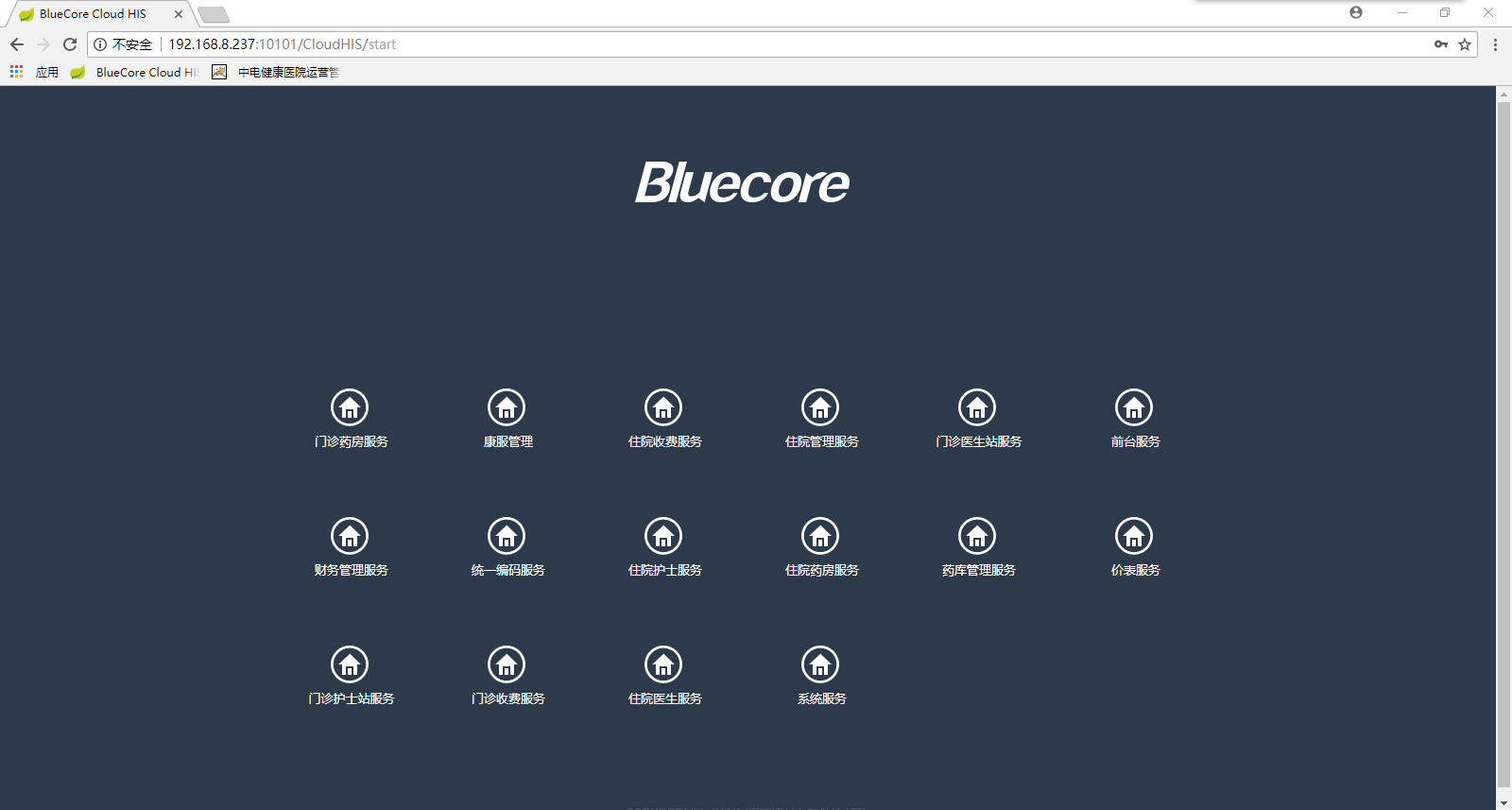
Task: Open the 门诊医生站服务 house icon
Action: click(977, 407)
